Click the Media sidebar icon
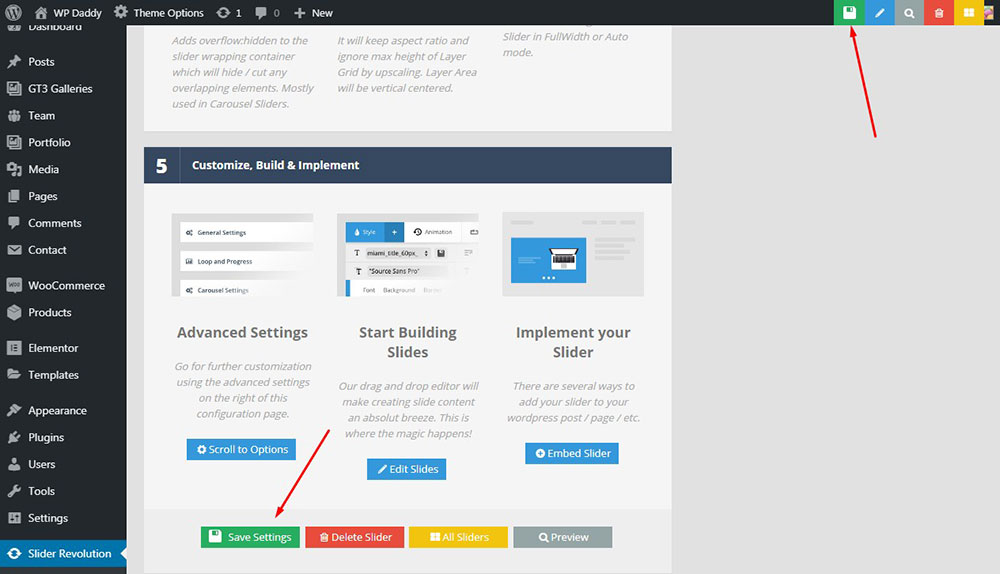1000x574 pixels. pos(14,169)
